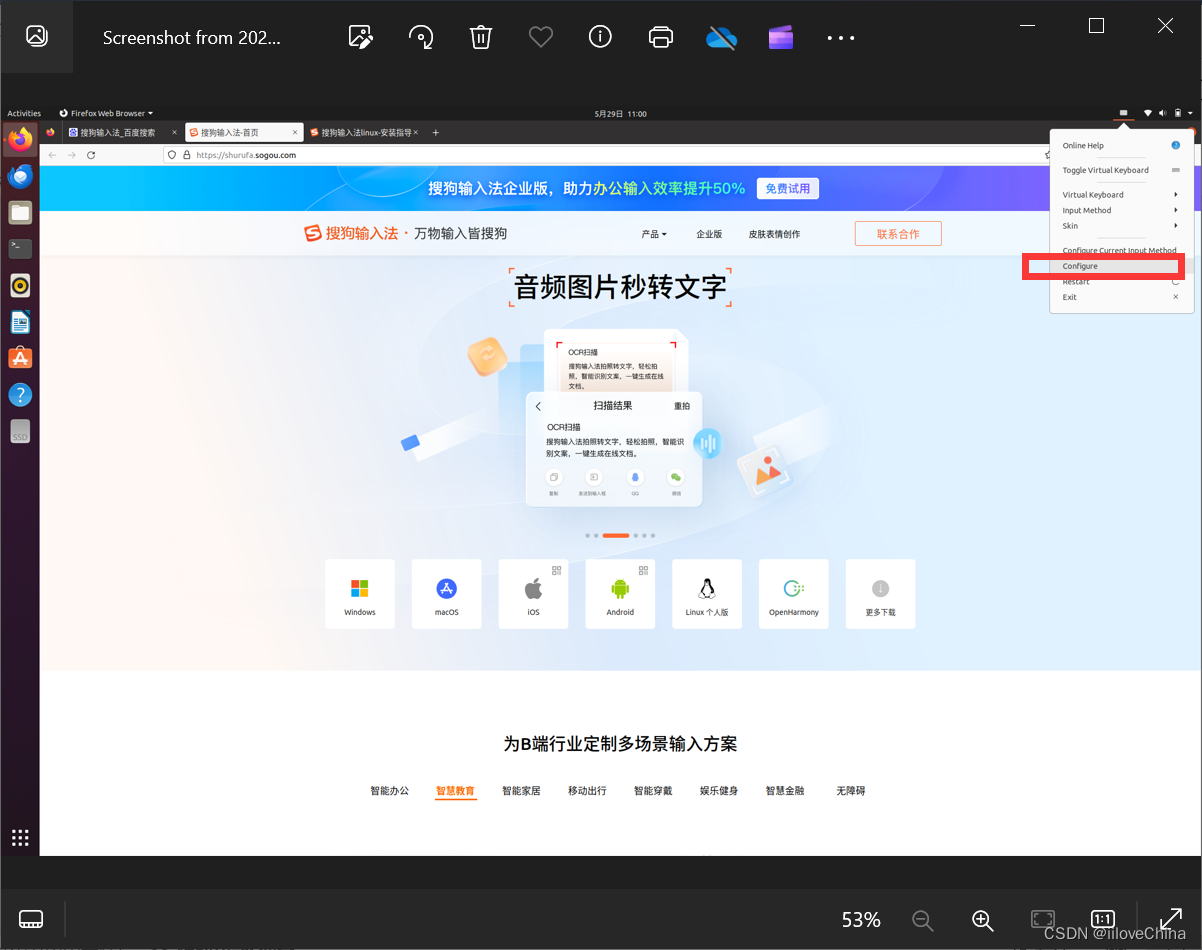Expand the Input Method submenu

[x=1121, y=210]
